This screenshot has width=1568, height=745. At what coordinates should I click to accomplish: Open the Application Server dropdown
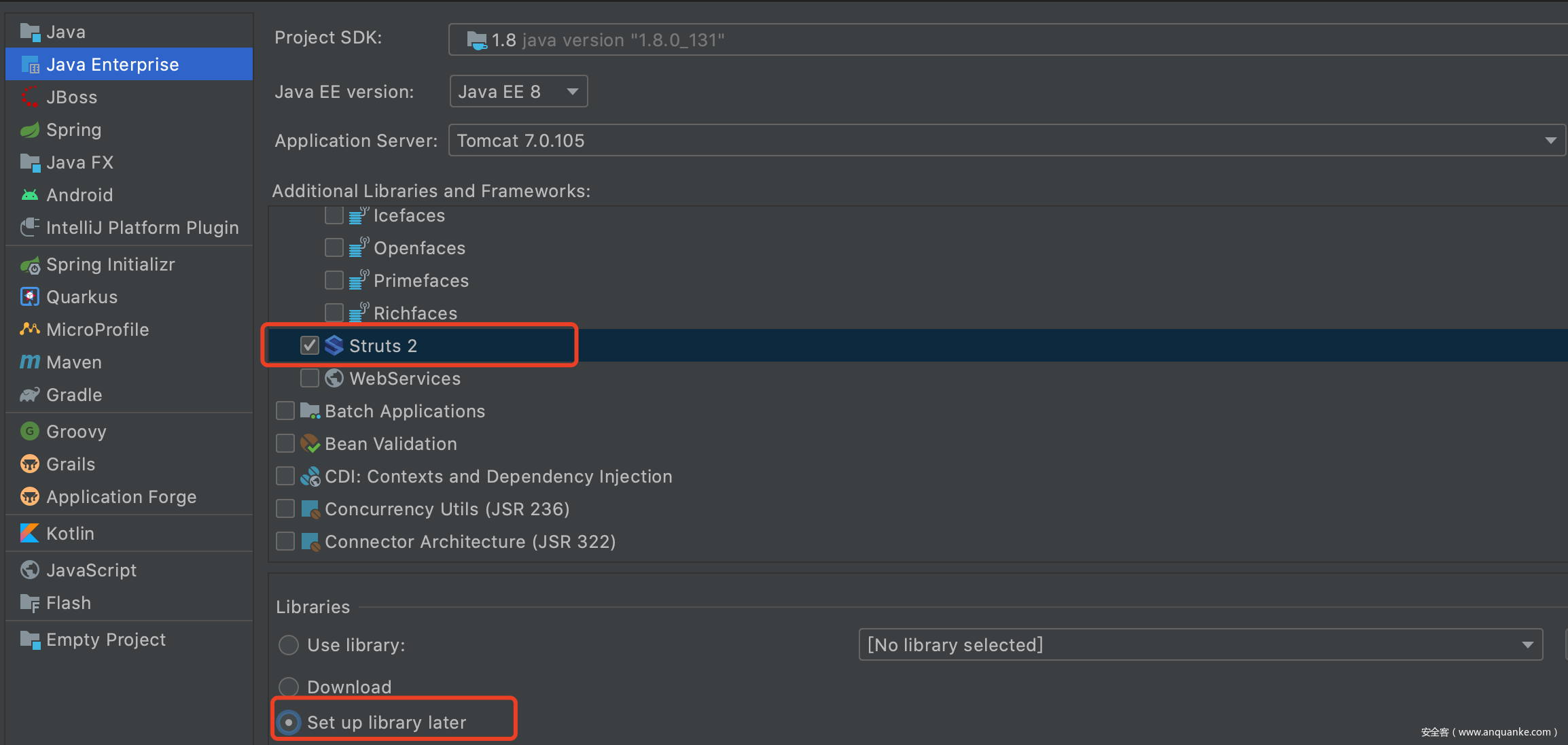1550,140
